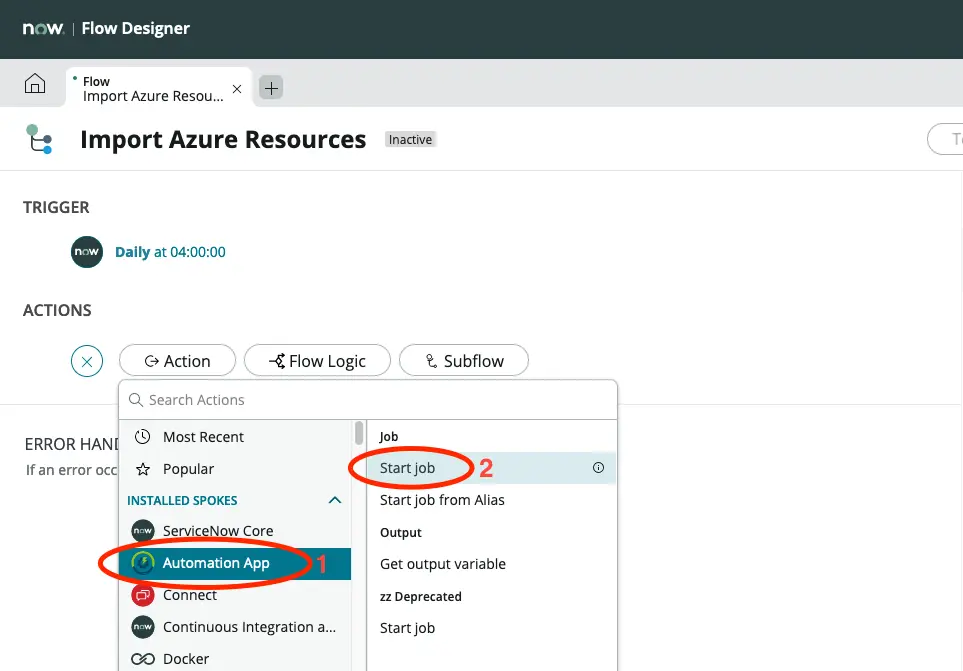Screen dimensions: 963x671
Task: Open the Most Recent actions list
Action: tap(203, 437)
